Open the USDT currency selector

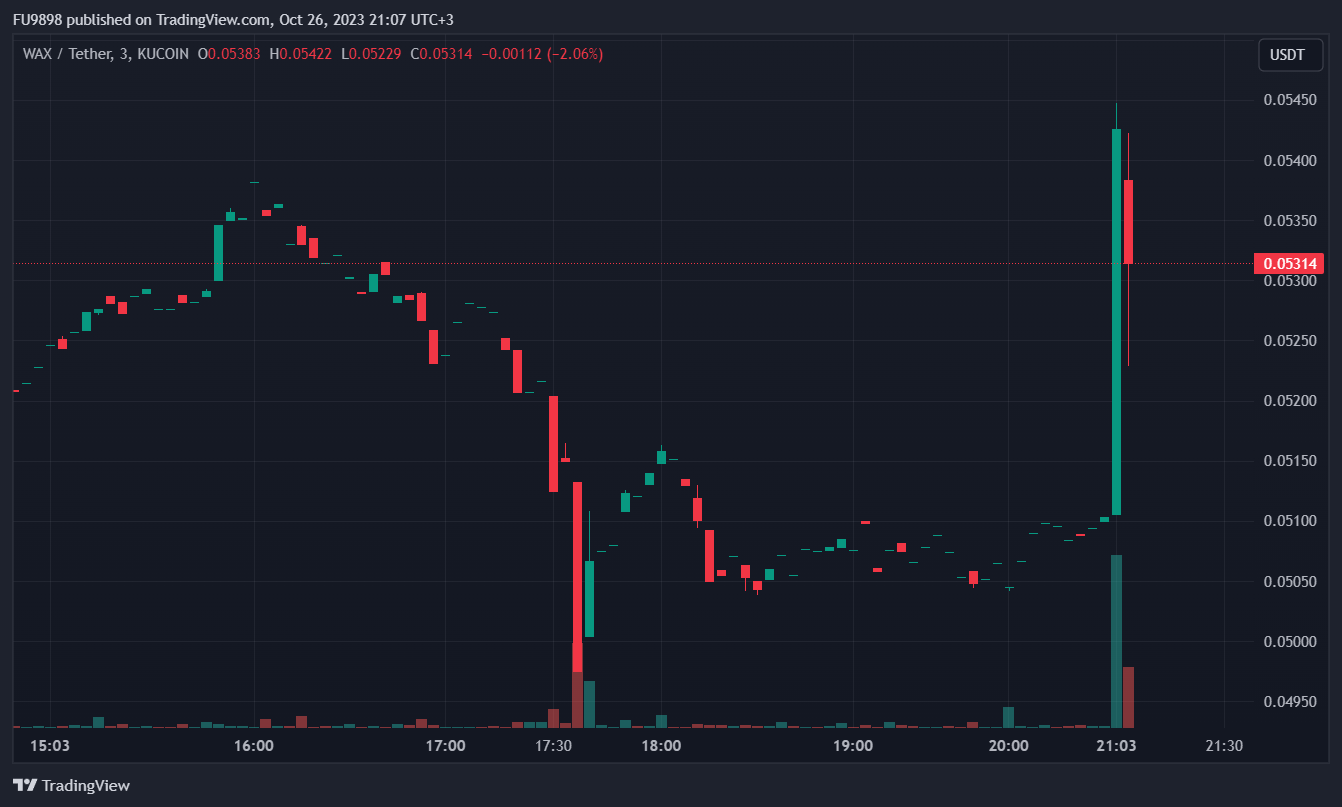[1289, 55]
